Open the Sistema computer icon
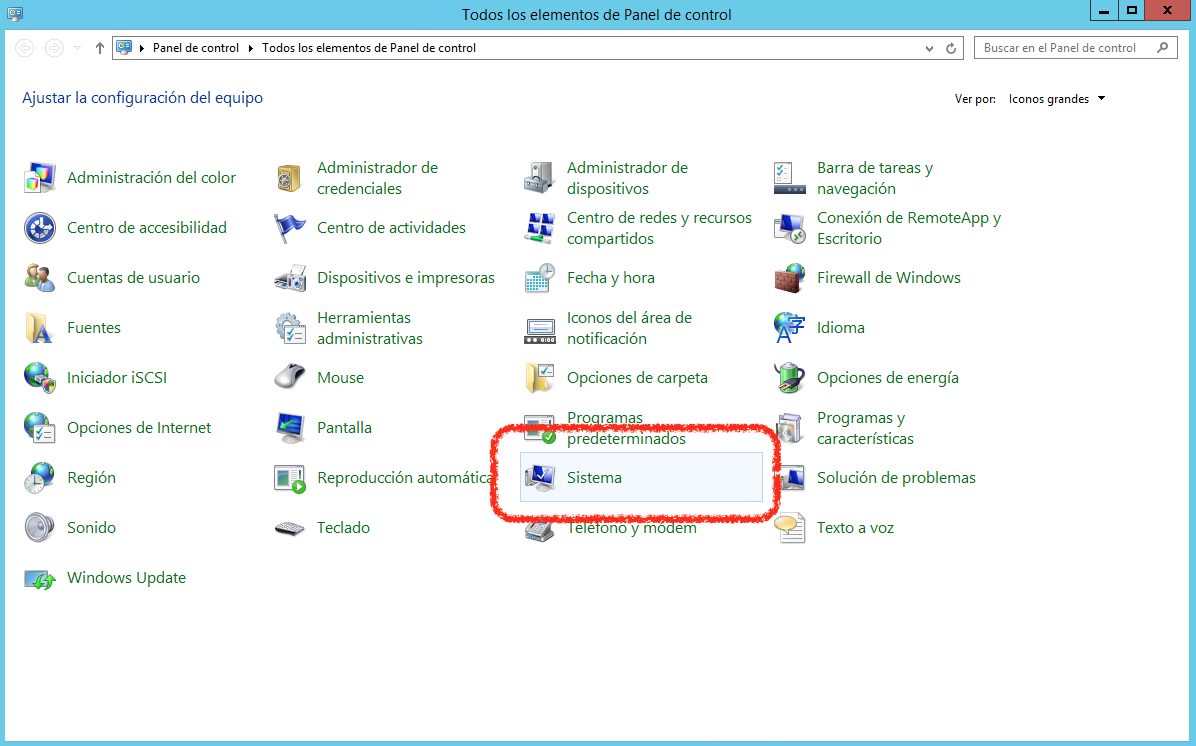Image resolution: width=1196 pixels, height=746 pixels. click(x=539, y=478)
